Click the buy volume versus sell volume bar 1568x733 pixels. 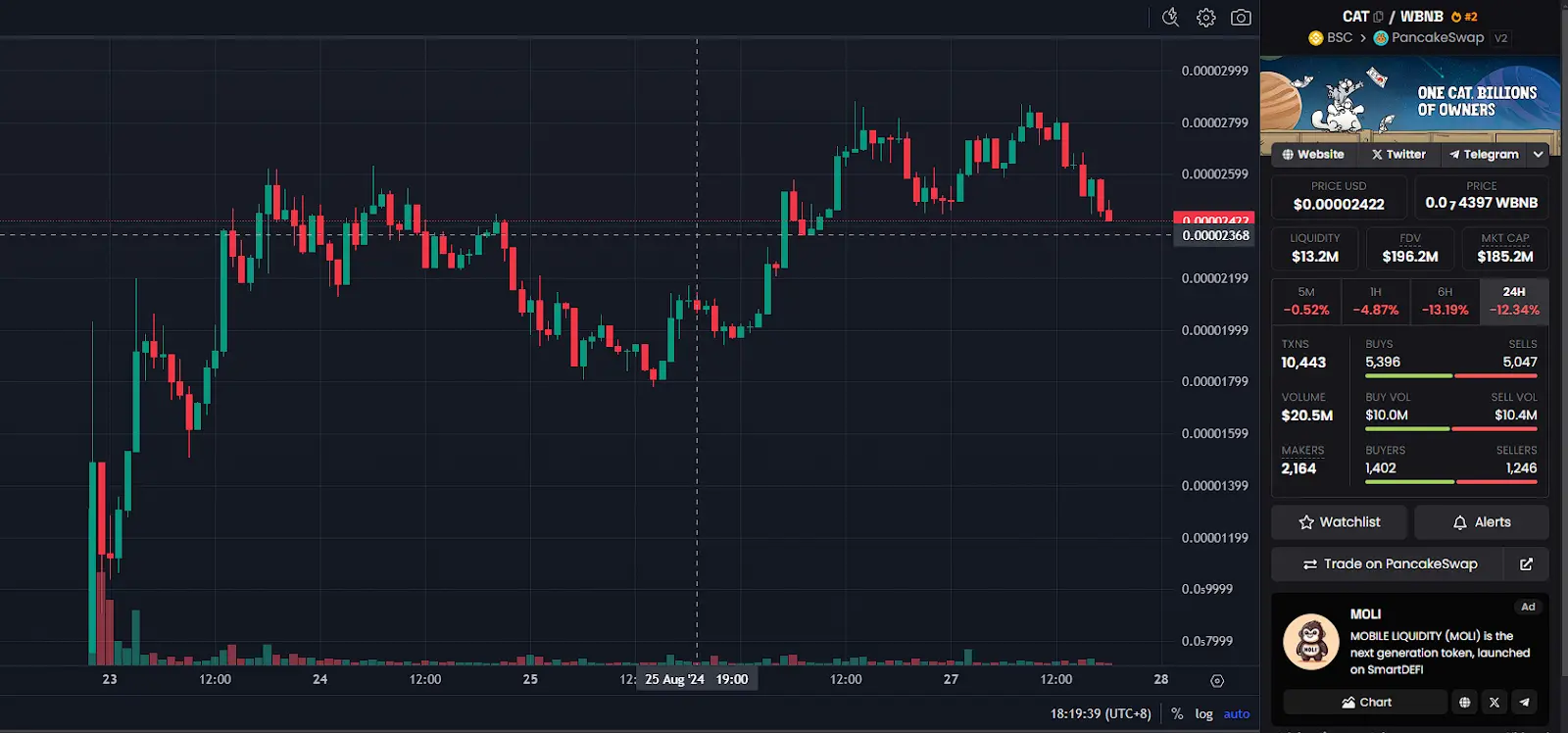tap(1451, 429)
